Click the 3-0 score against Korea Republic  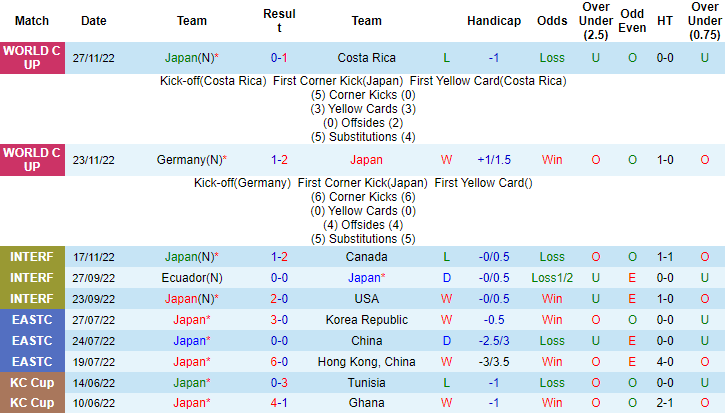point(279,320)
